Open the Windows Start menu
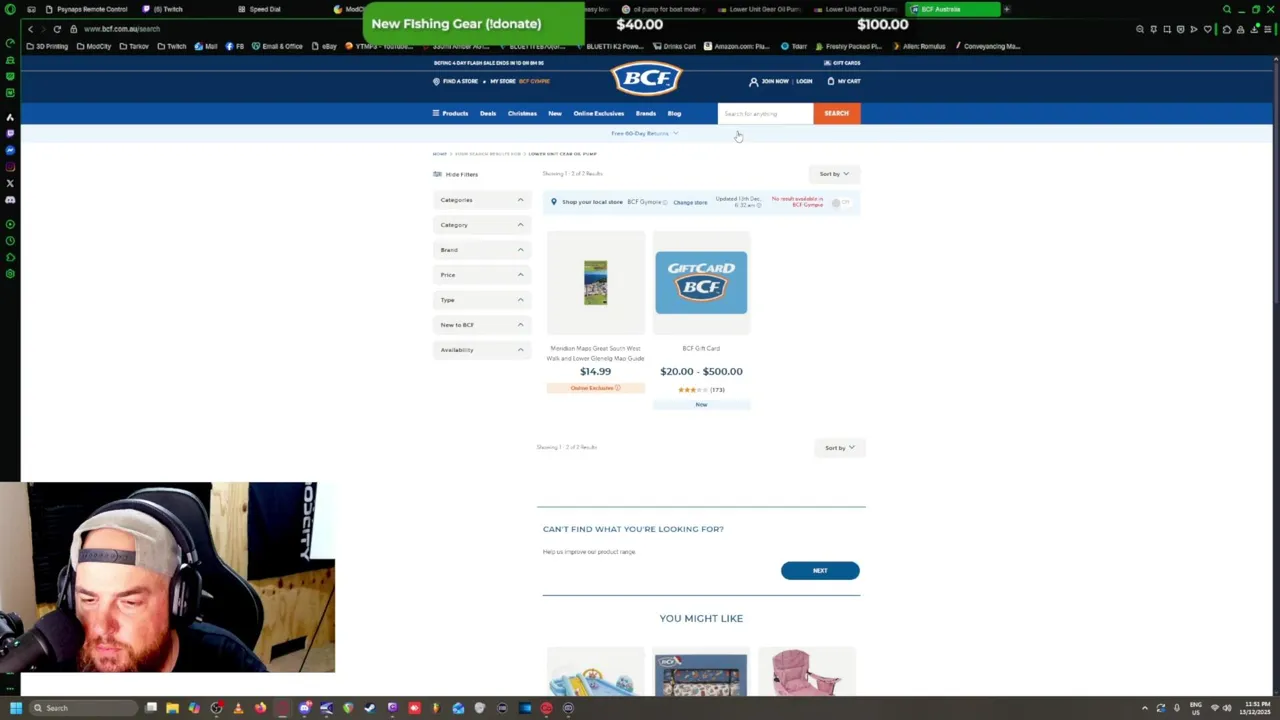Viewport: 1280px width, 720px height. click(15, 708)
